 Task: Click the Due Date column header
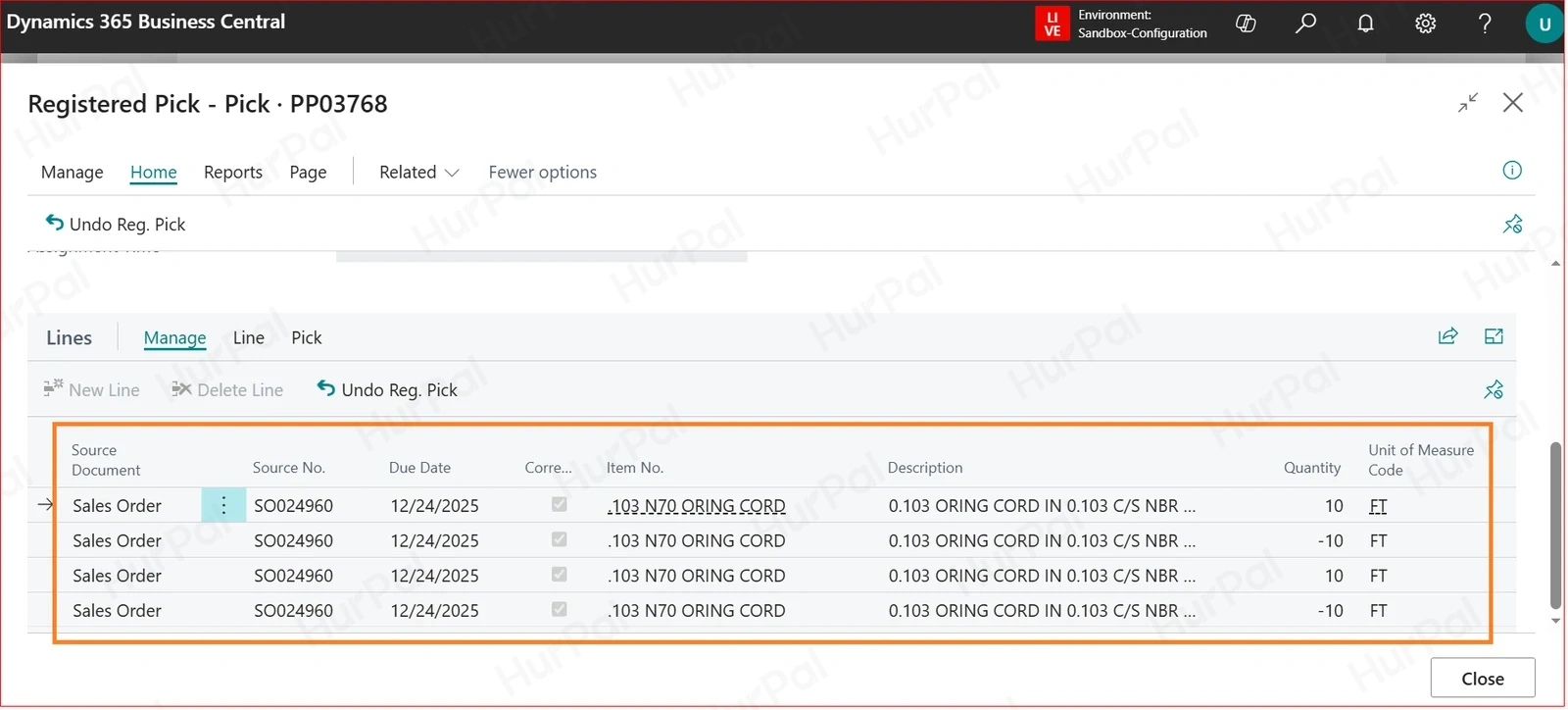pyautogui.click(x=419, y=468)
